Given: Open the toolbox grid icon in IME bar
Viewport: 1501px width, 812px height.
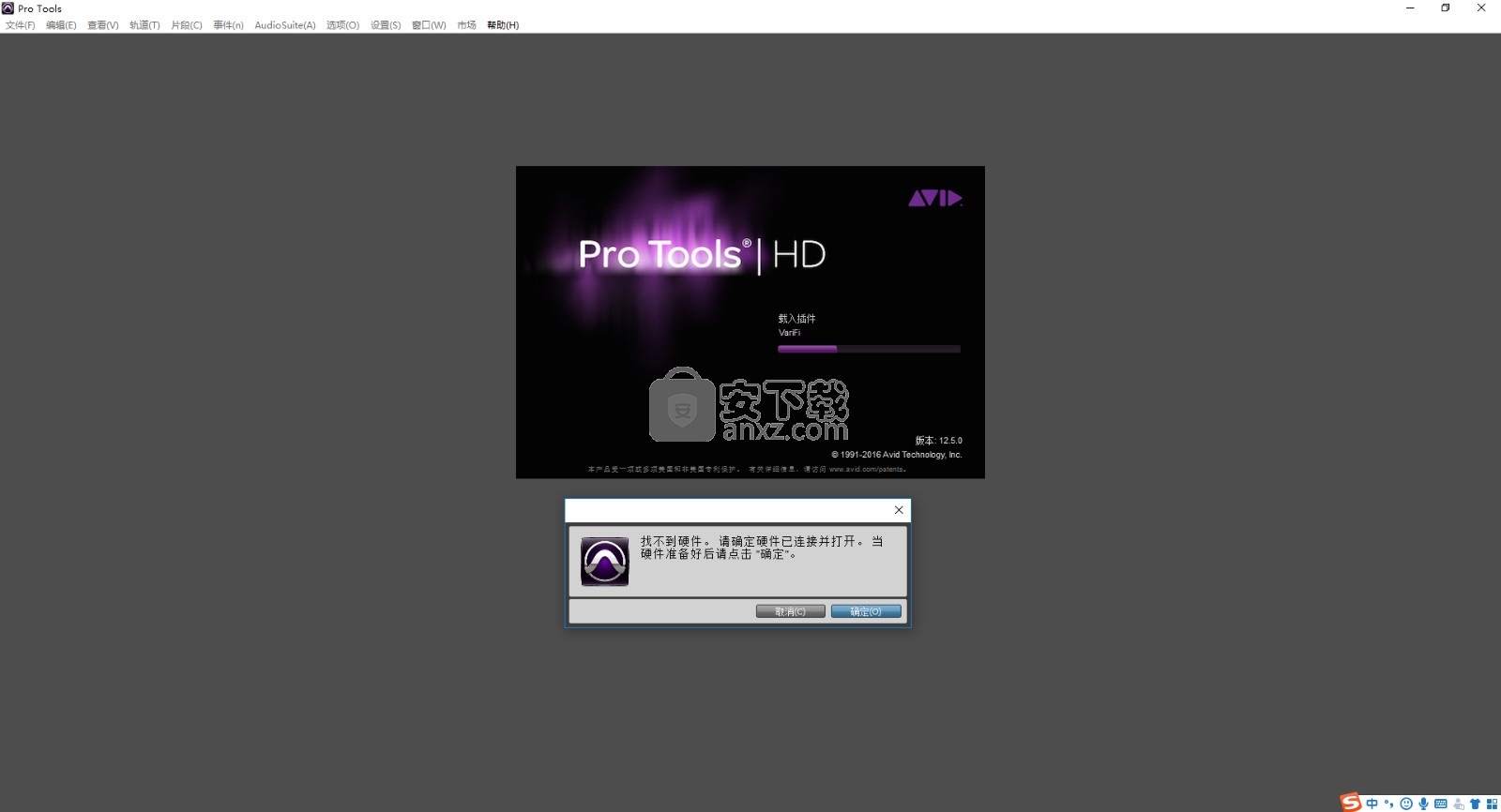Looking at the screenshot, I should coord(1493,804).
